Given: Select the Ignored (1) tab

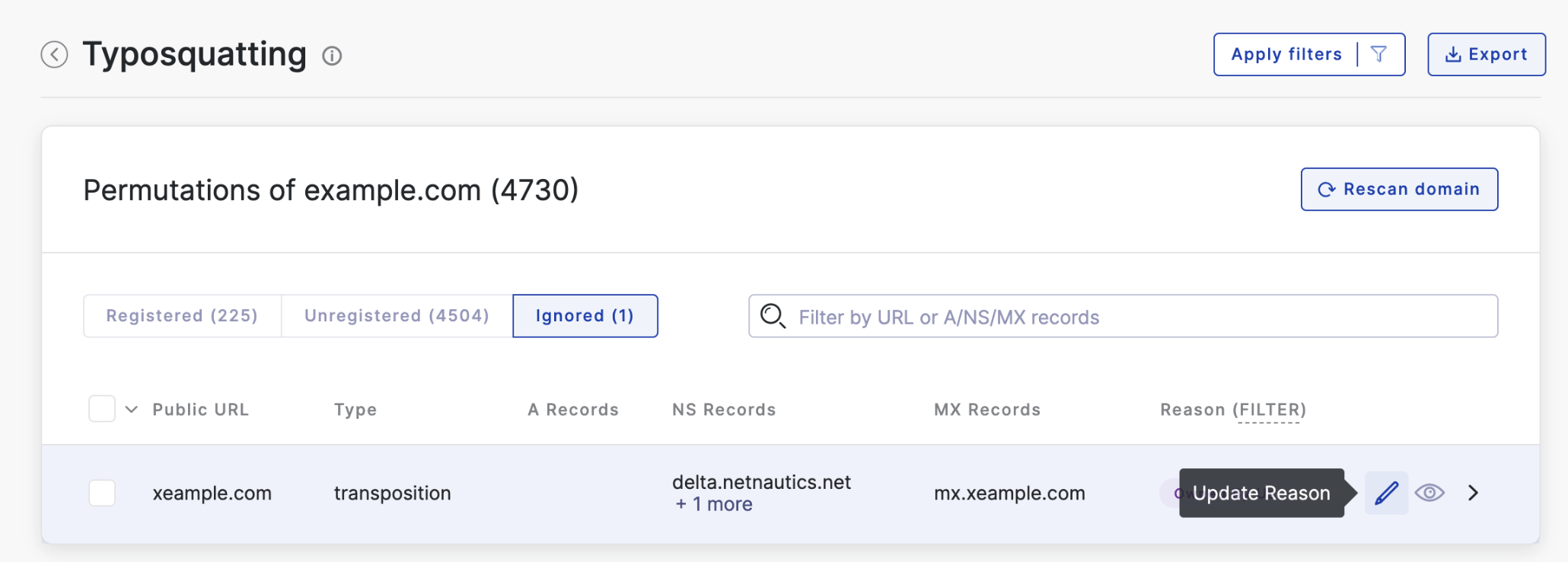Looking at the screenshot, I should coord(585,316).
